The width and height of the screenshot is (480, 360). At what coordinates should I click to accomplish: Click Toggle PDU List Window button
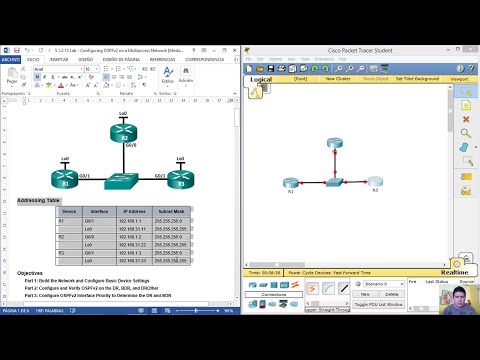[378, 304]
